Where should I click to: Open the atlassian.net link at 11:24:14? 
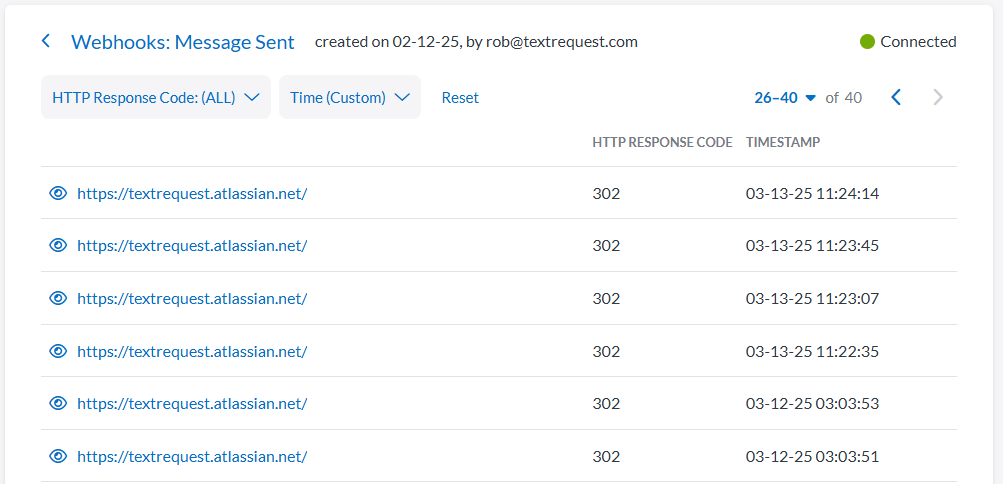click(x=191, y=193)
